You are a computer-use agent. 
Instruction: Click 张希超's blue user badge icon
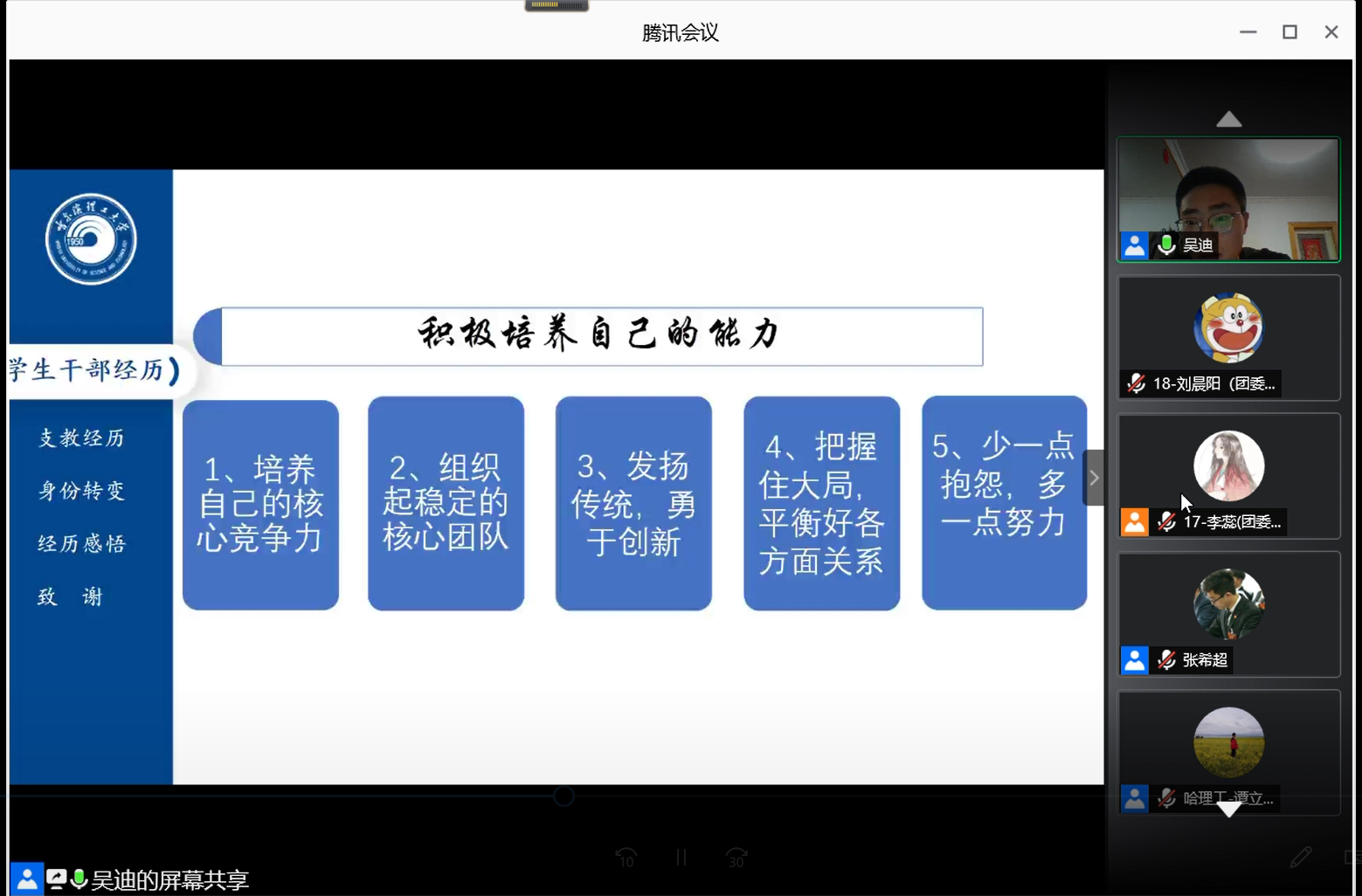point(1135,660)
